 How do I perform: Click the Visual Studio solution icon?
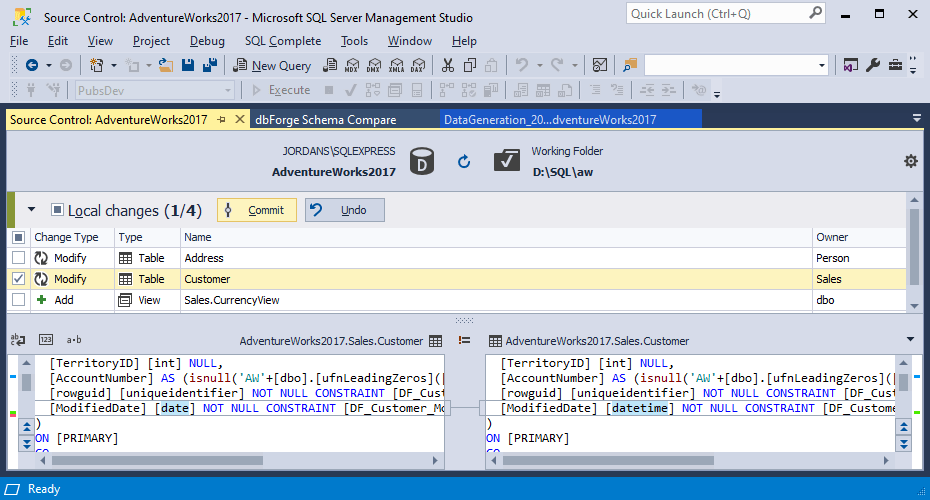point(851,65)
